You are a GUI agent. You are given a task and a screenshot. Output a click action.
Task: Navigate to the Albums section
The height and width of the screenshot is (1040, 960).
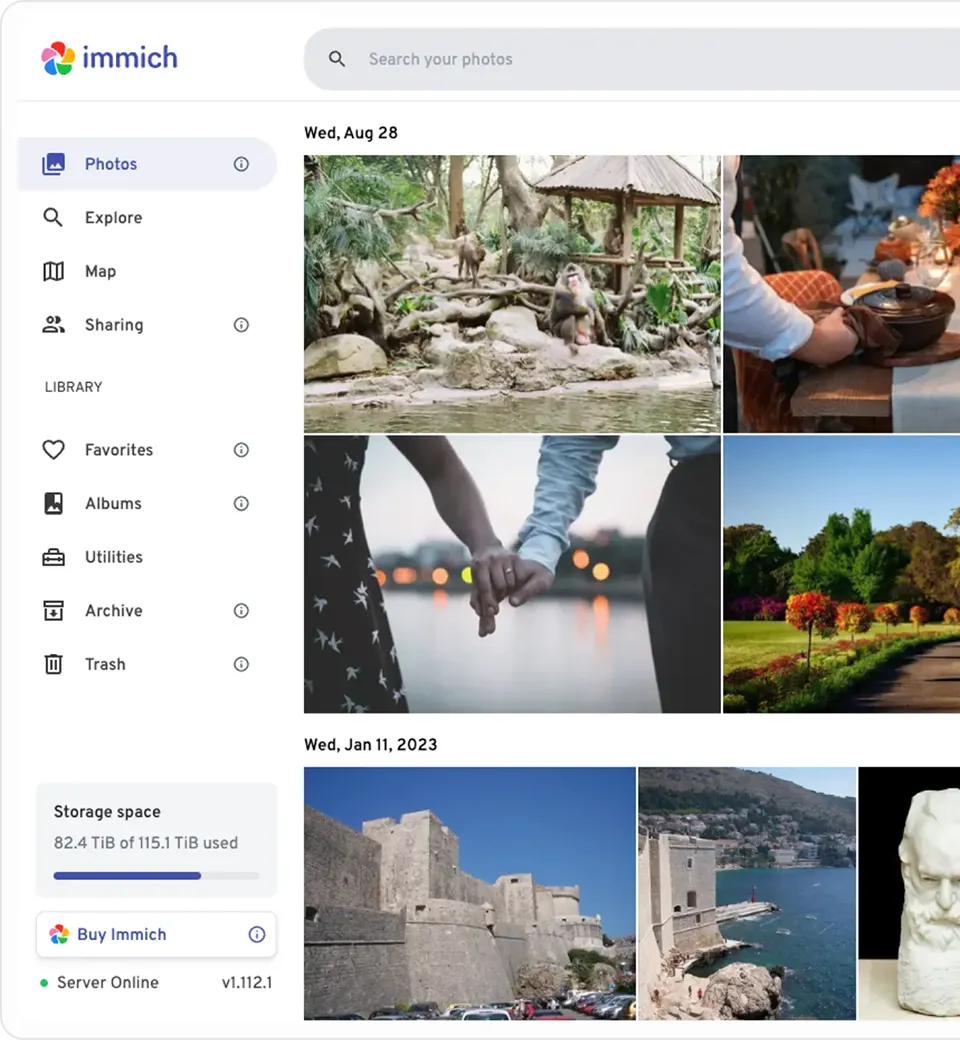point(113,503)
